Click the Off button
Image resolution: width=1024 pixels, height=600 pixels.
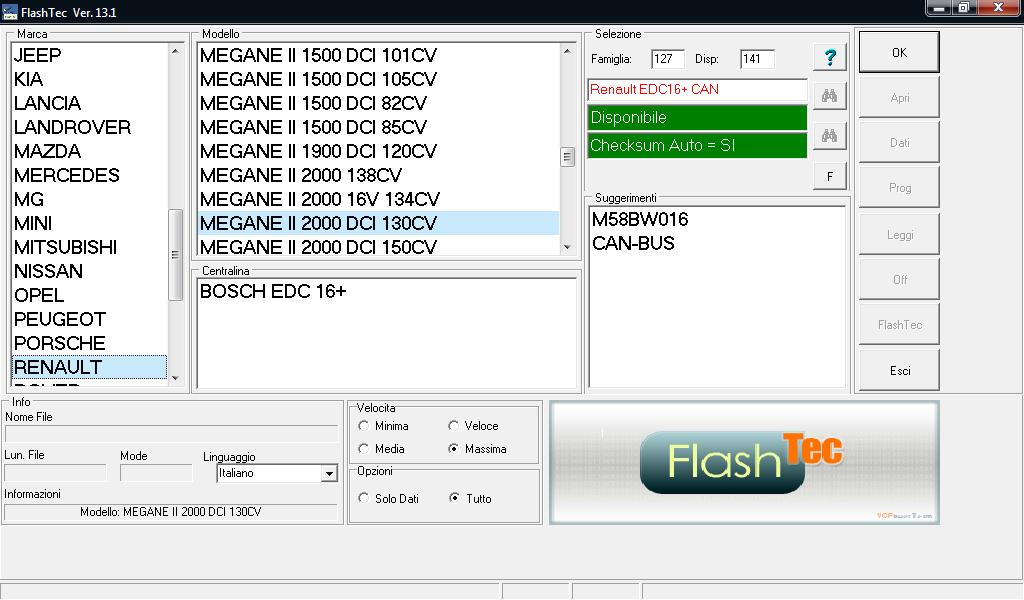[x=899, y=279]
